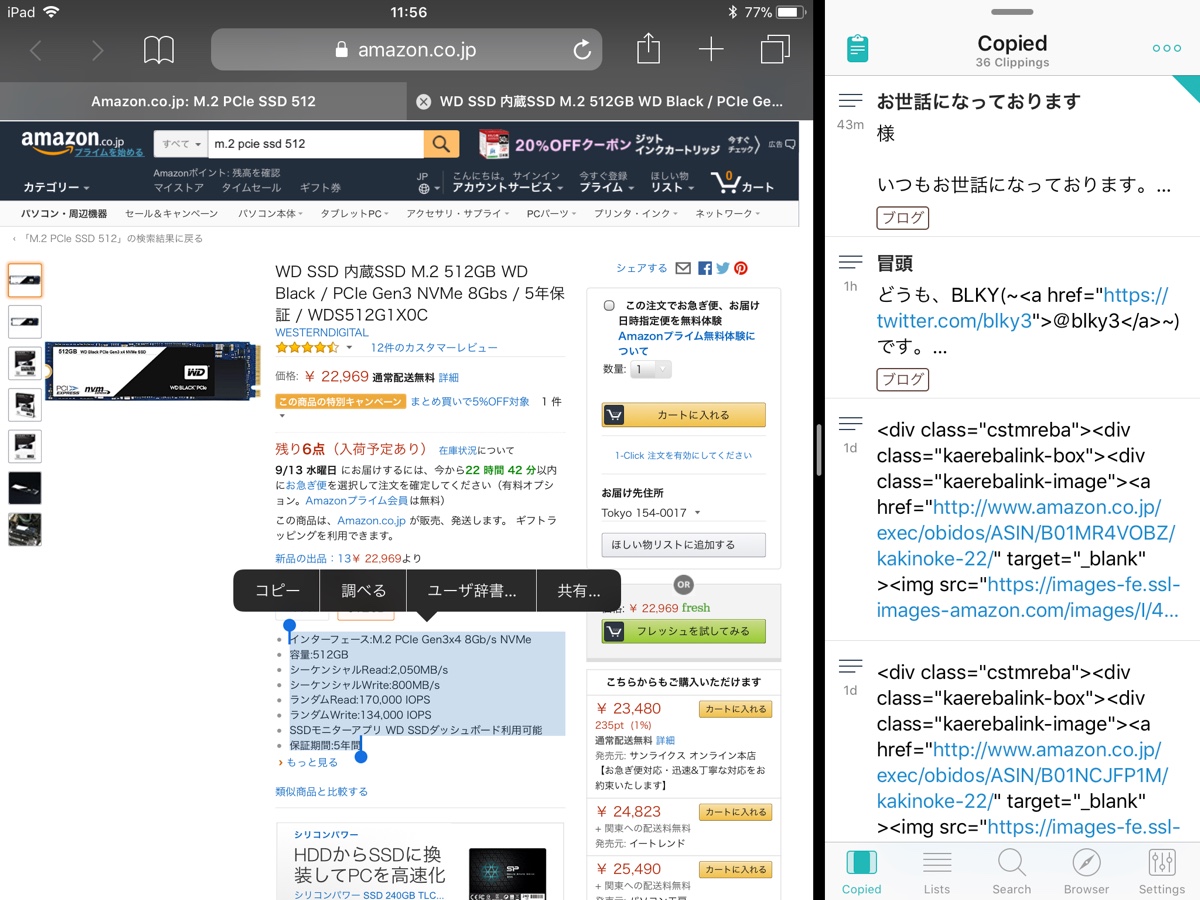Image resolution: width=1200 pixels, height=900 pixels.
Task: Share product on Pinterest
Action: tap(741, 268)
